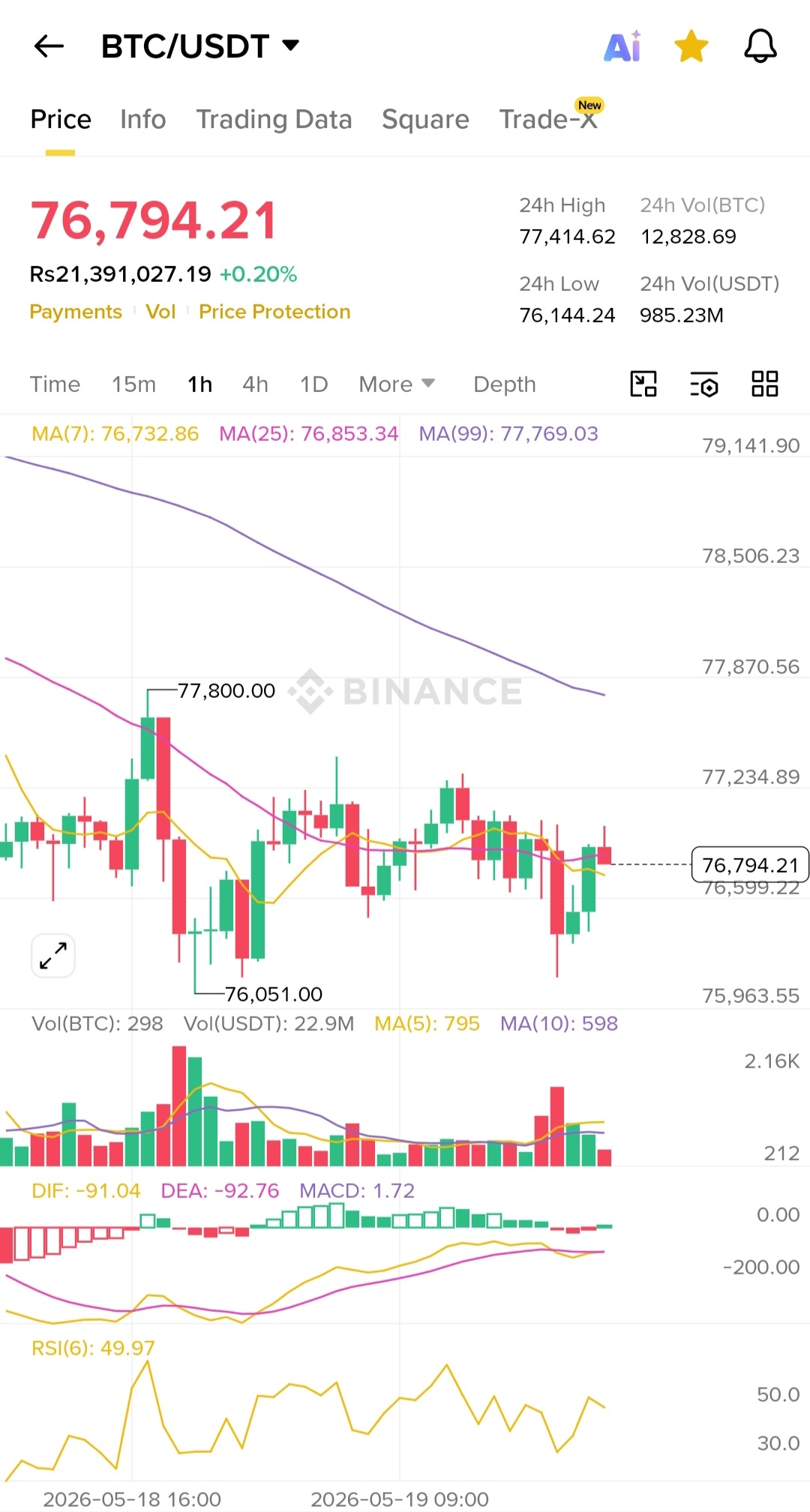The height and width of the screenshot is (1512, 810).
Task: Expand the More timeframes dropdown
Action: pos(397,385)
